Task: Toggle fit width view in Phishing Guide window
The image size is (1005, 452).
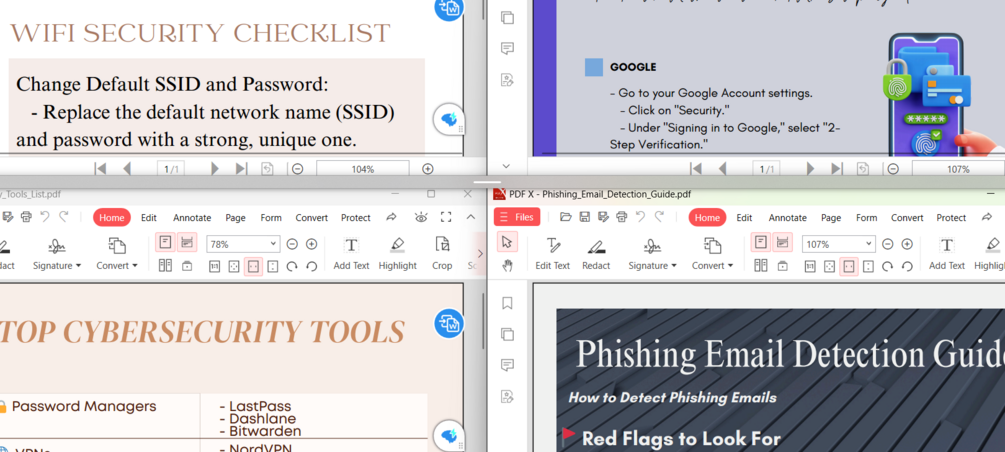Action: [x=849, y=266]
